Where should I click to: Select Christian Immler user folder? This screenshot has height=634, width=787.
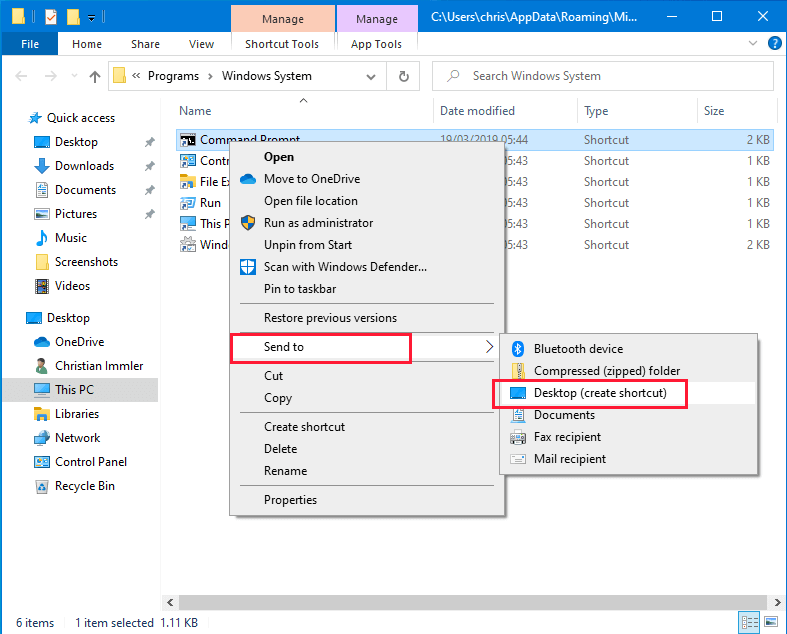[99, 366]
